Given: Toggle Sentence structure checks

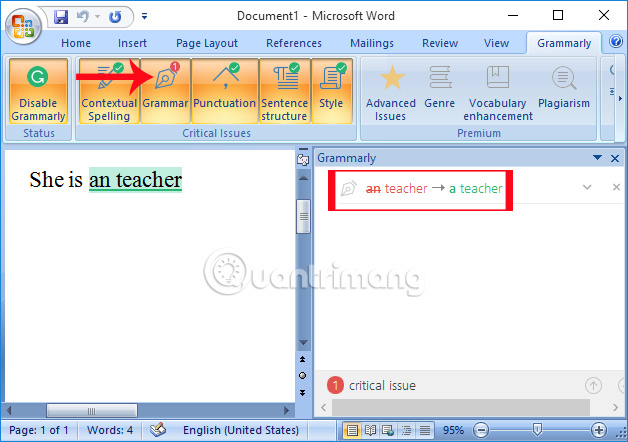Looking at the screenshot, I should click(284, 91).
